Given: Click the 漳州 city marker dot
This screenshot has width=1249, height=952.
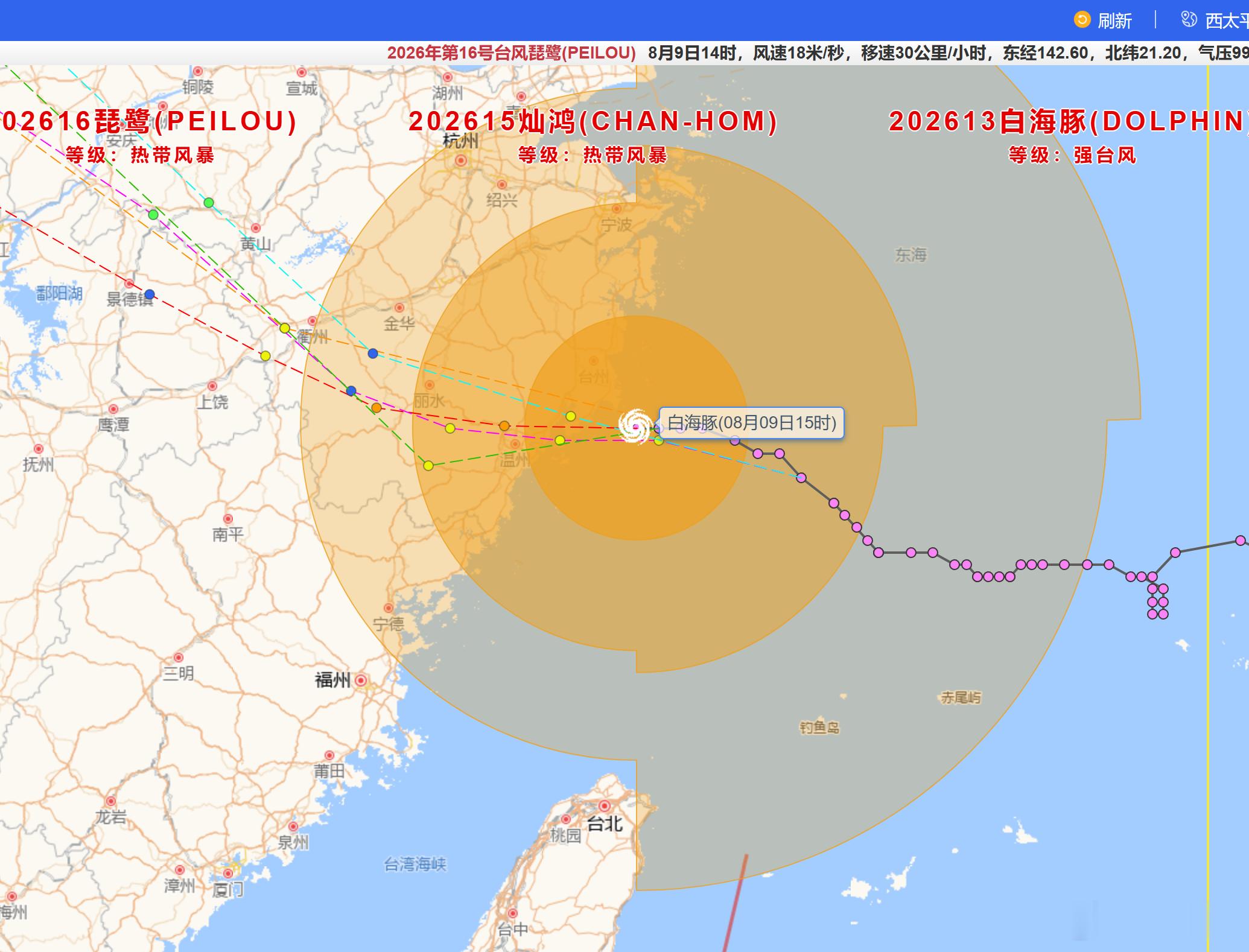Looking at the screenshot, I should tap(180, 870).
